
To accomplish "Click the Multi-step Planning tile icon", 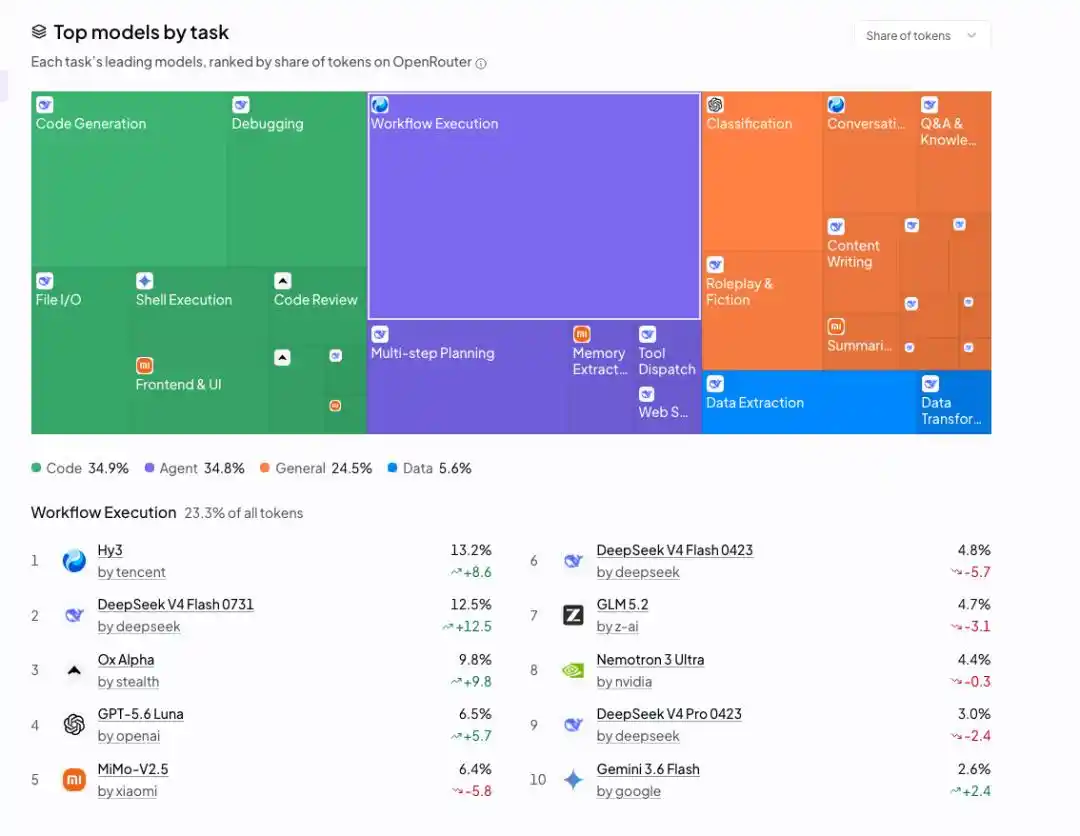I will pos(380,335).
